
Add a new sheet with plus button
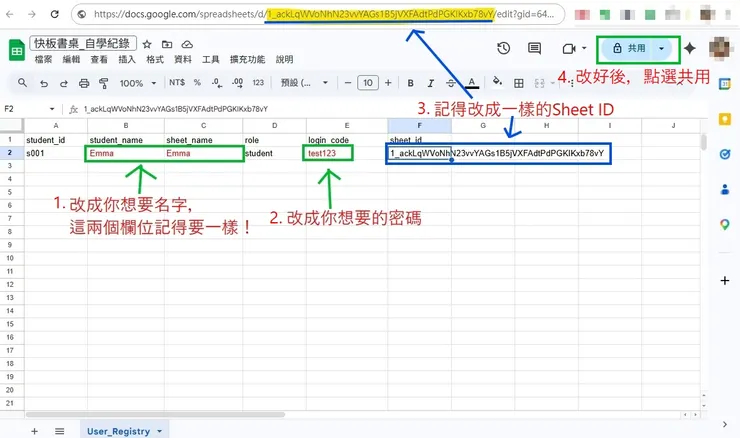point(34,431)
